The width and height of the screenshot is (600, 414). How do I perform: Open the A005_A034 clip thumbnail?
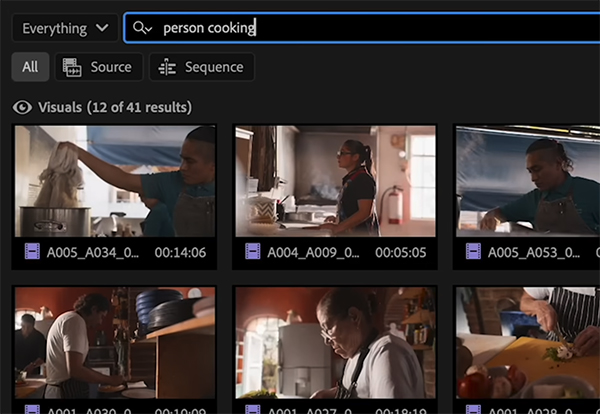(115, 181)
